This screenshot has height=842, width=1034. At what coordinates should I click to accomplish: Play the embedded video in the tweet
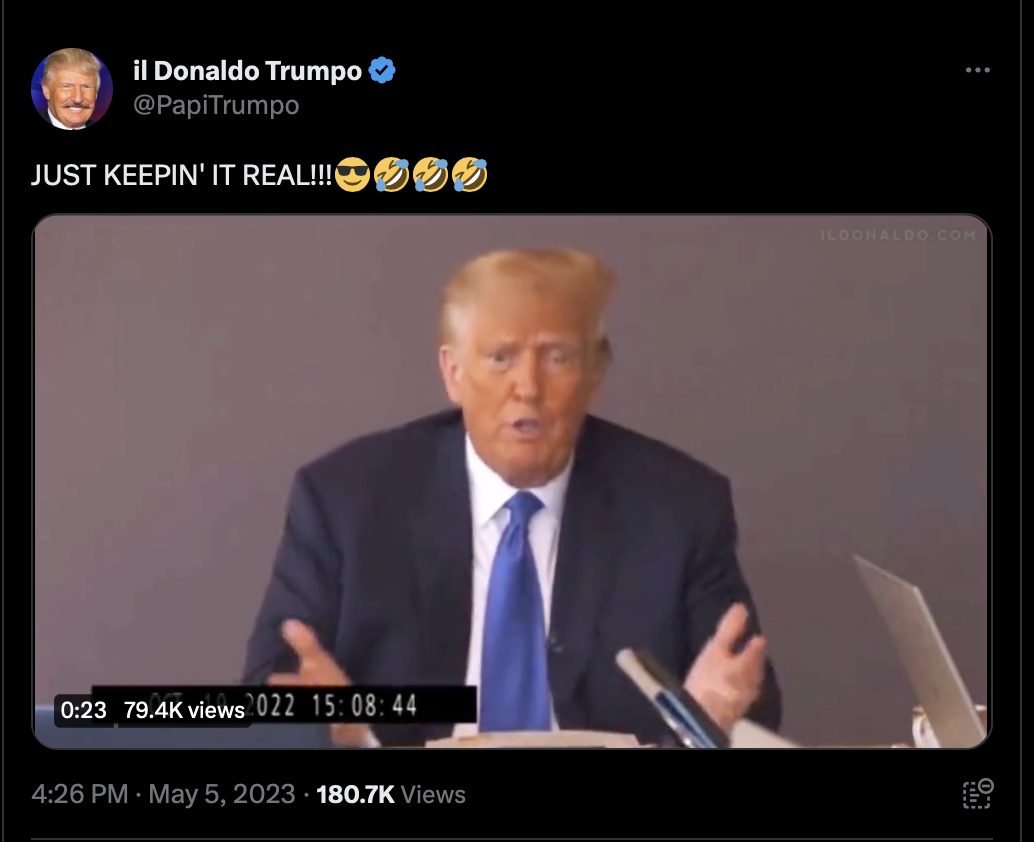point(512,481)
